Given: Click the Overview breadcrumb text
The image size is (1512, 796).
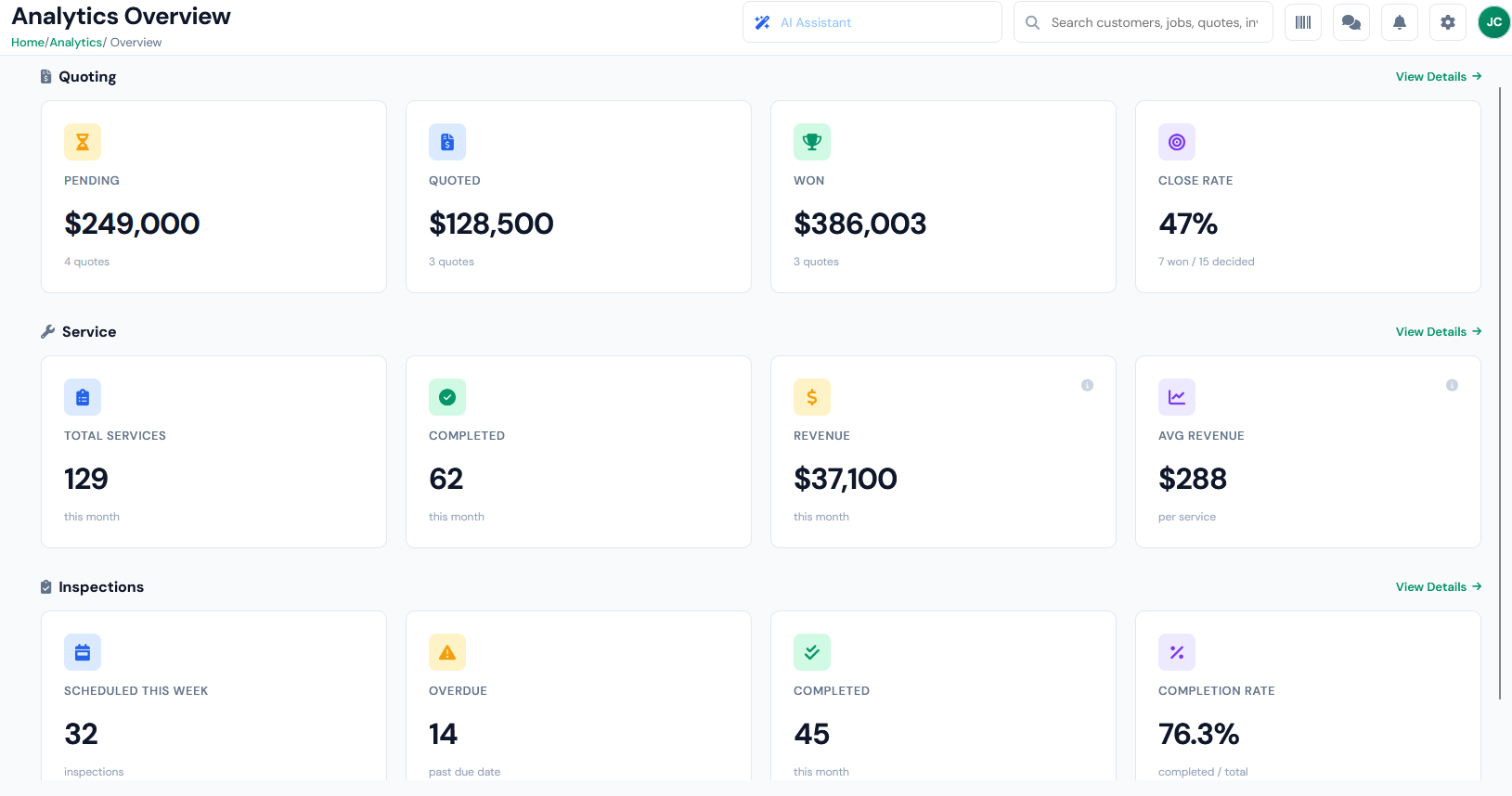Looking at the screenshot, I should click(136, 43).
